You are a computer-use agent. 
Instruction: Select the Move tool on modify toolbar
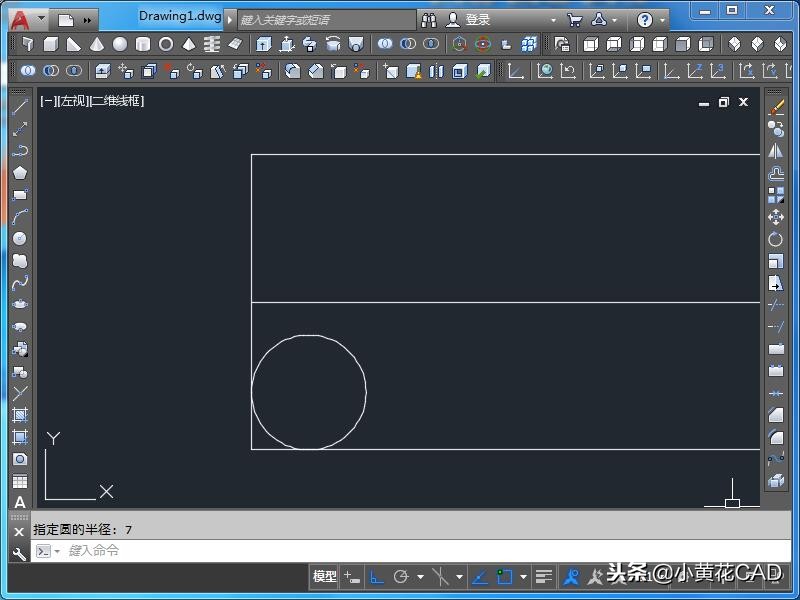click(x=776, y=217)
